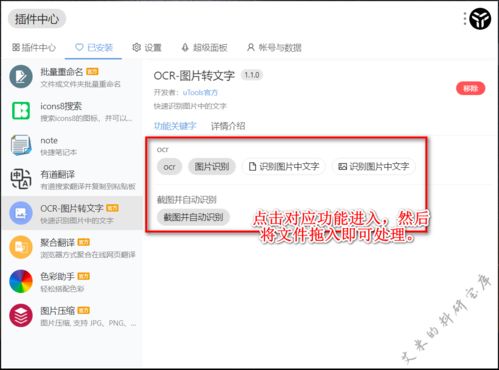Open the note plugin icon

(21, 145)
